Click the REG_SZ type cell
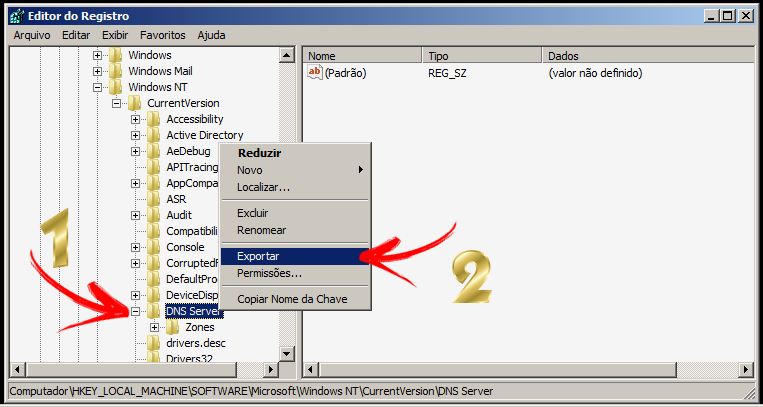 click(x=447, y=73)
